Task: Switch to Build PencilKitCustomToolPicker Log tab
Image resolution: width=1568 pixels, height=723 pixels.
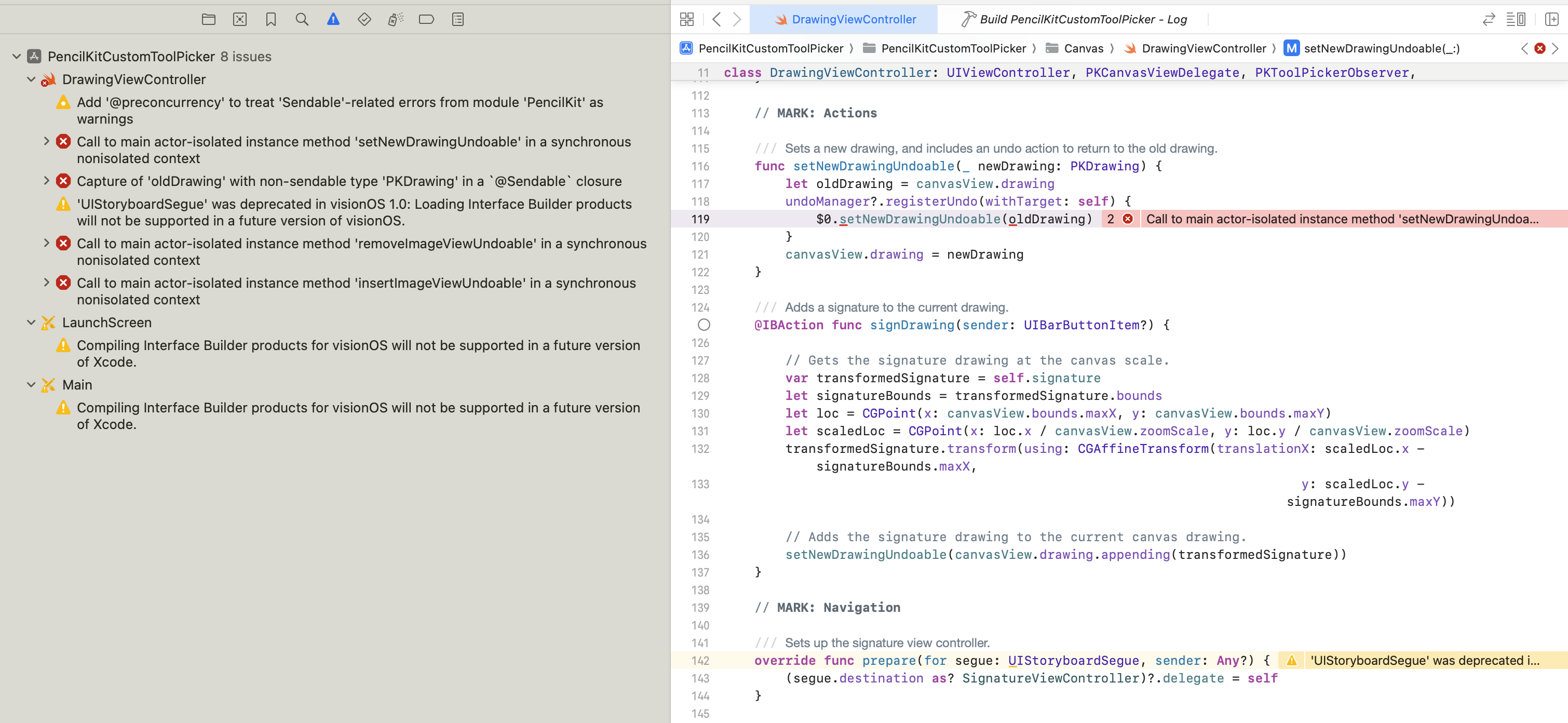Action: click(x=1073, y=20)
